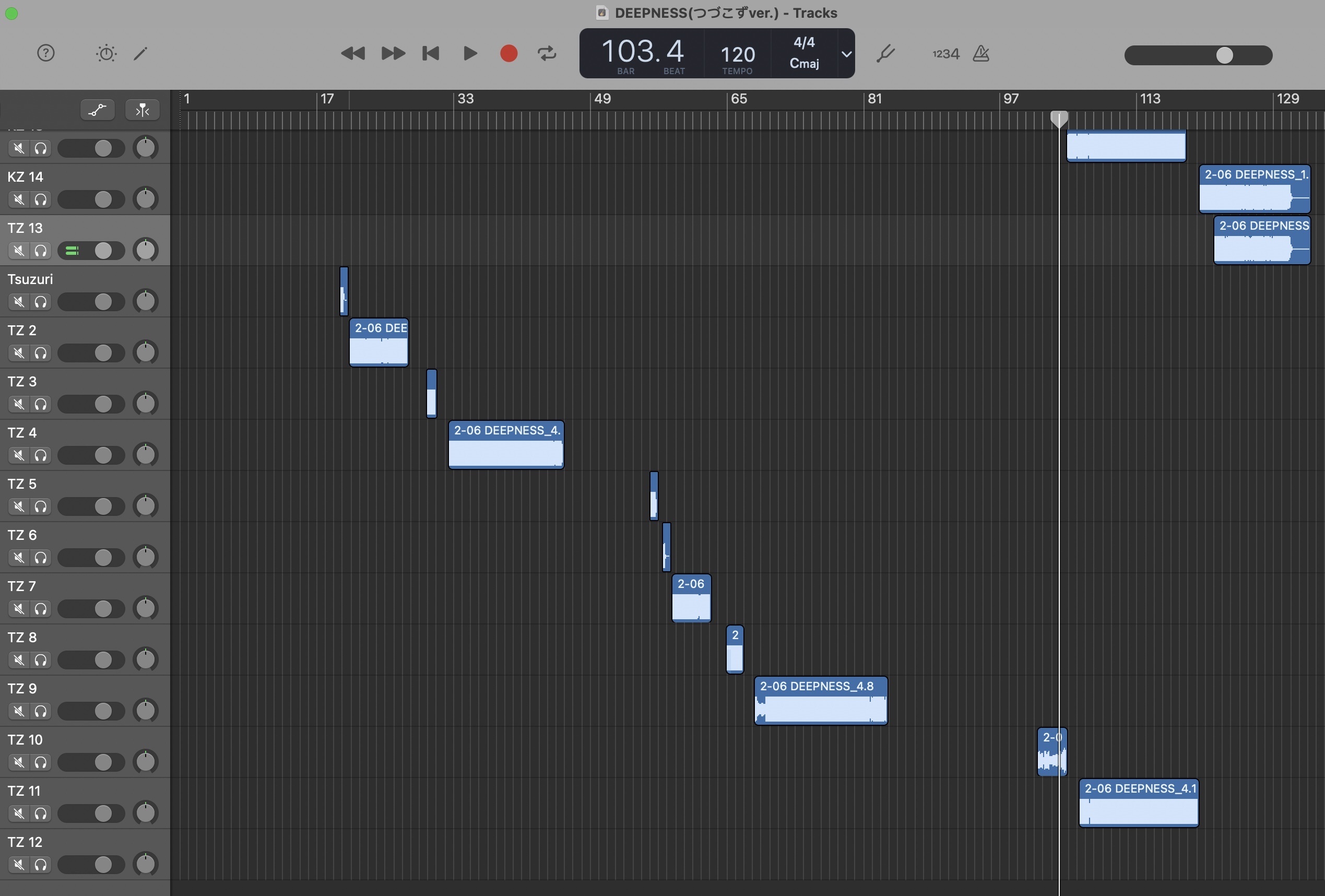Click the green window zoom button
1325x896 pixels.
[x=11, y=13]
